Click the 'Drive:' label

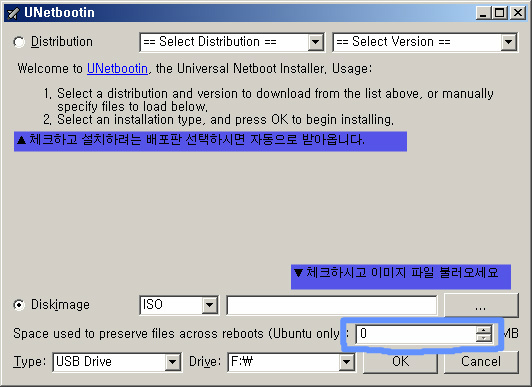[205, 362]
